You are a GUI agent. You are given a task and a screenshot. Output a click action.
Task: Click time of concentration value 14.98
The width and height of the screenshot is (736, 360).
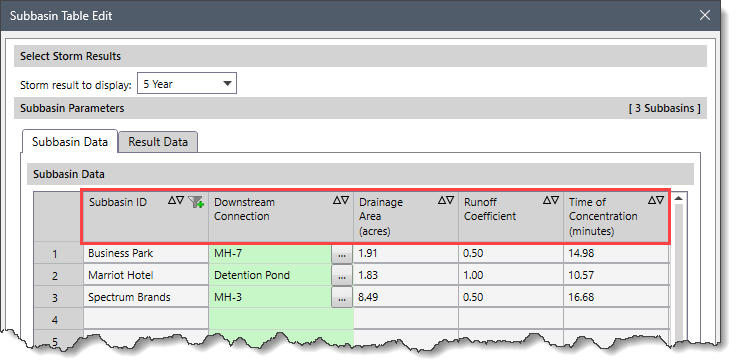pos(616,253)
